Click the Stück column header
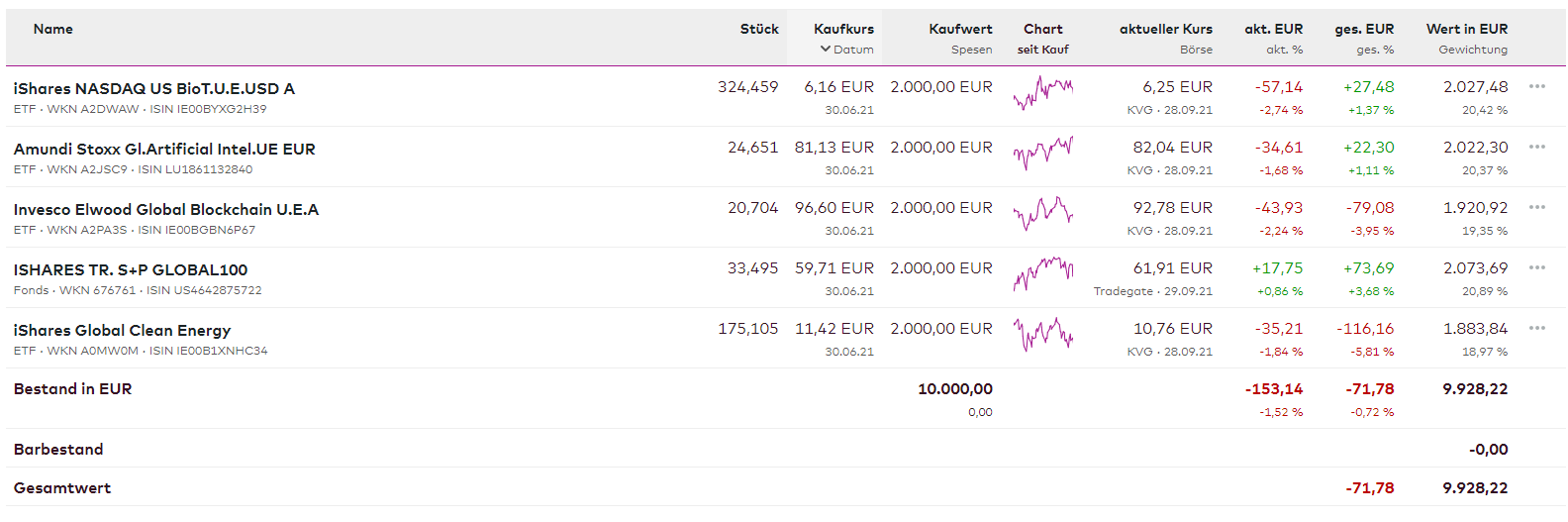 (x=759, y=30)
